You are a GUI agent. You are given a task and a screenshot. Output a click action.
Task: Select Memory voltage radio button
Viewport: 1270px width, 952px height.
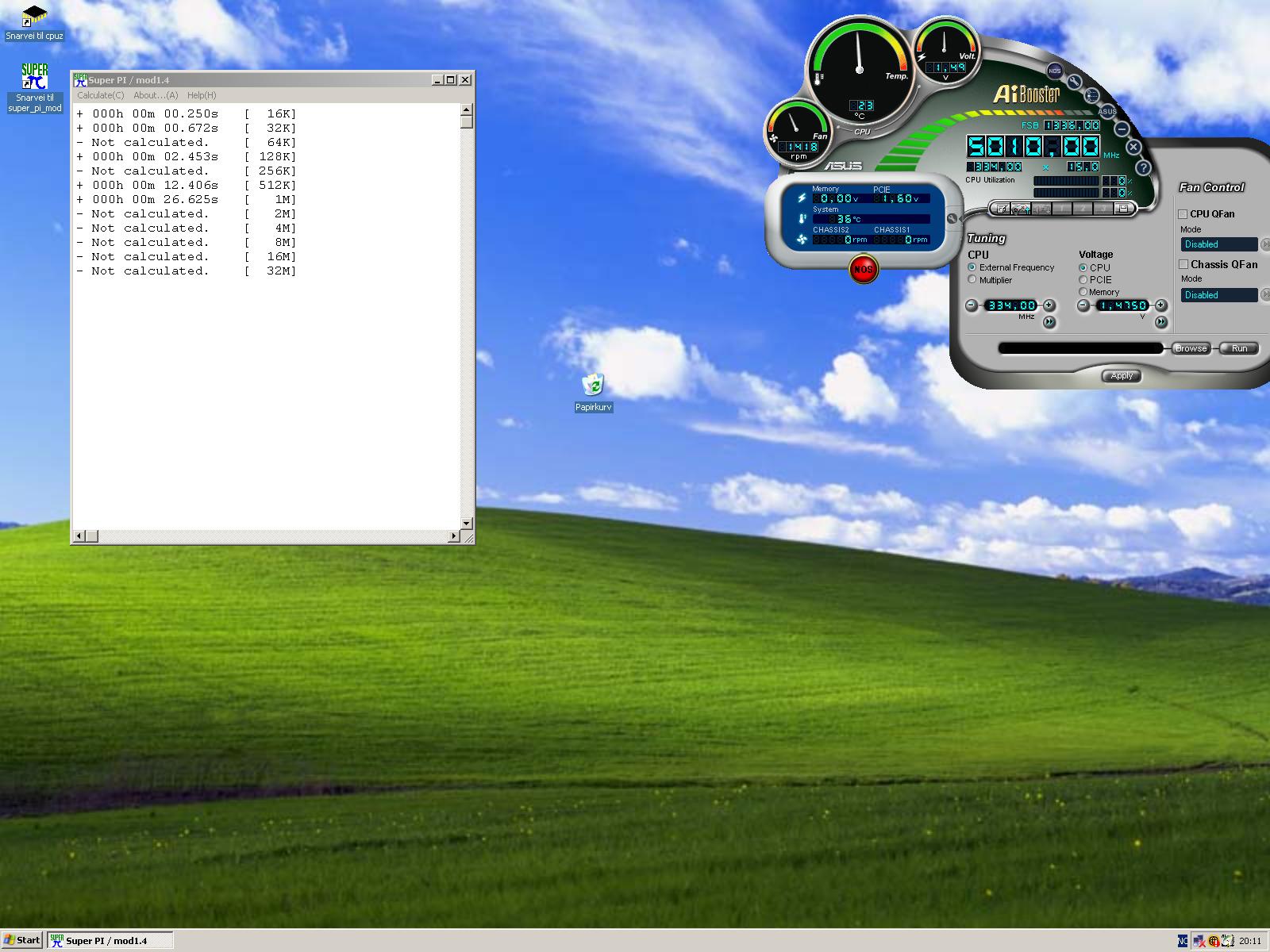point(1083,292)
